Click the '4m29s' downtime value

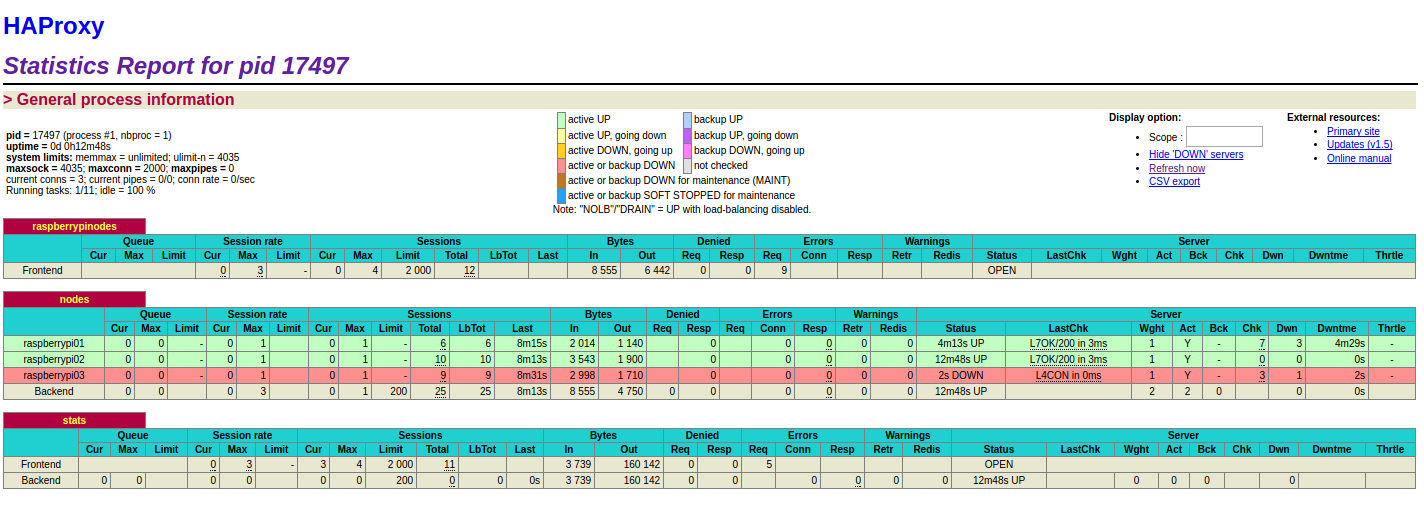(x=1349, y=343)
